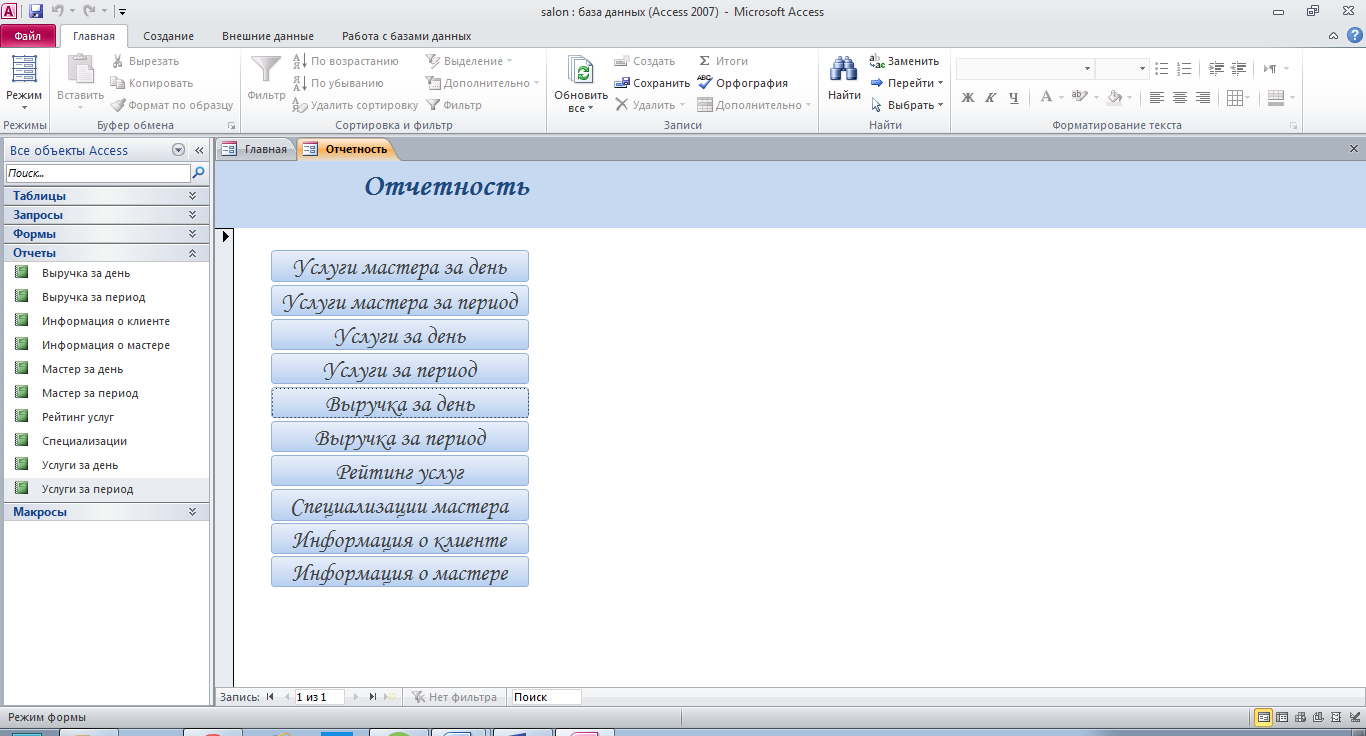
Task: Align text left
Action: point(1157,98)
